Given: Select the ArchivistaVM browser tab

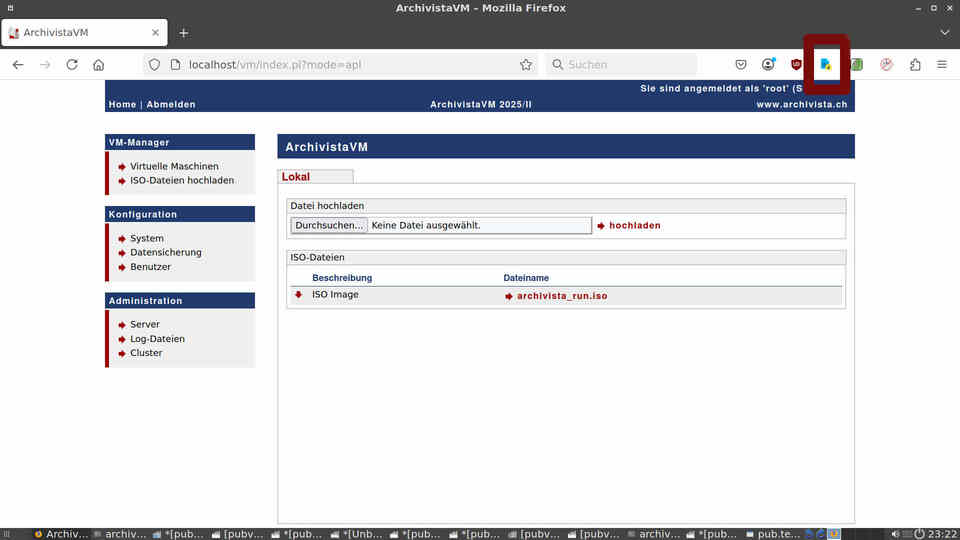Looking at the screenshot, I should pyautogui.click(x=84, y=32).
